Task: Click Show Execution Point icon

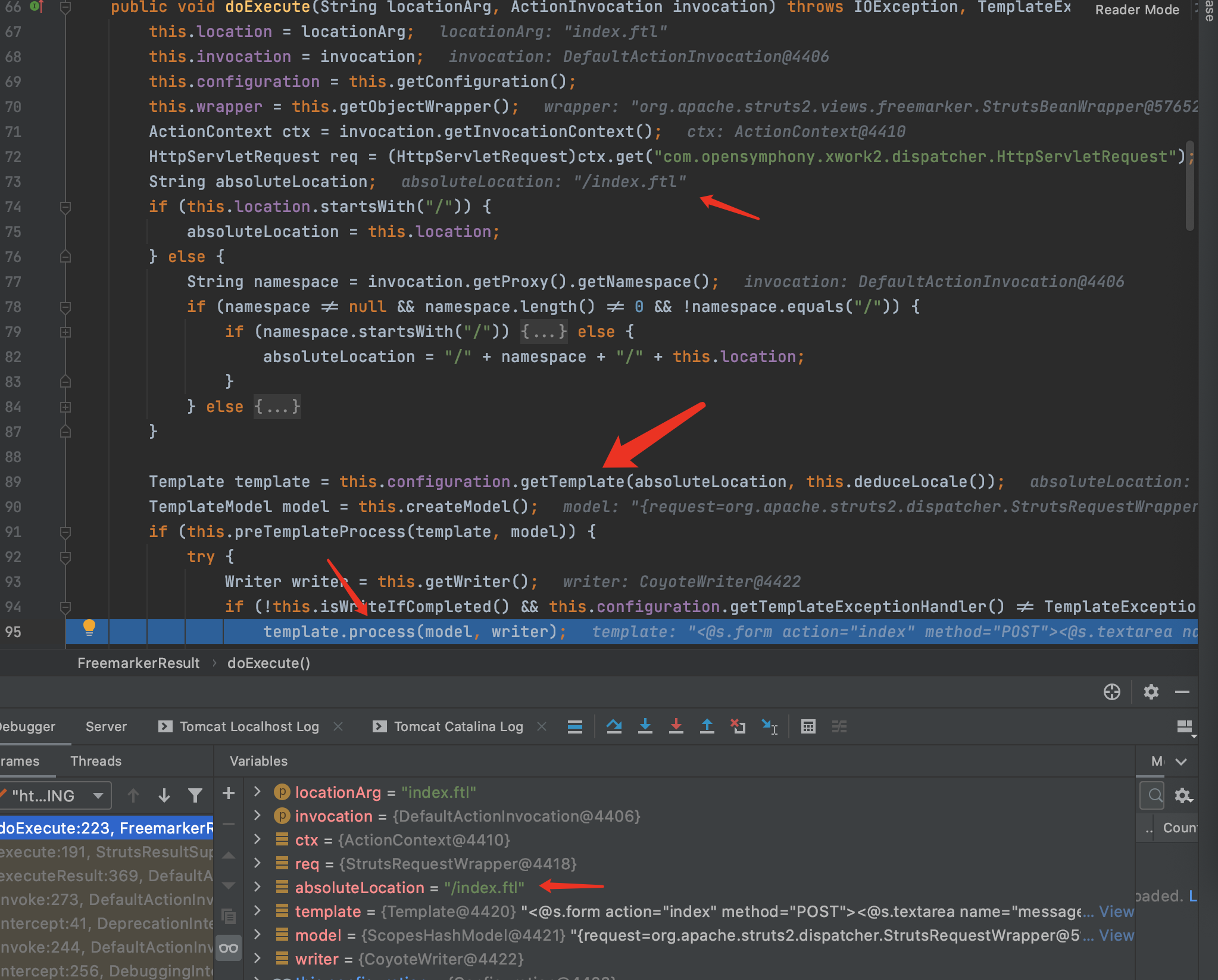Action: (x=574, y=726)
